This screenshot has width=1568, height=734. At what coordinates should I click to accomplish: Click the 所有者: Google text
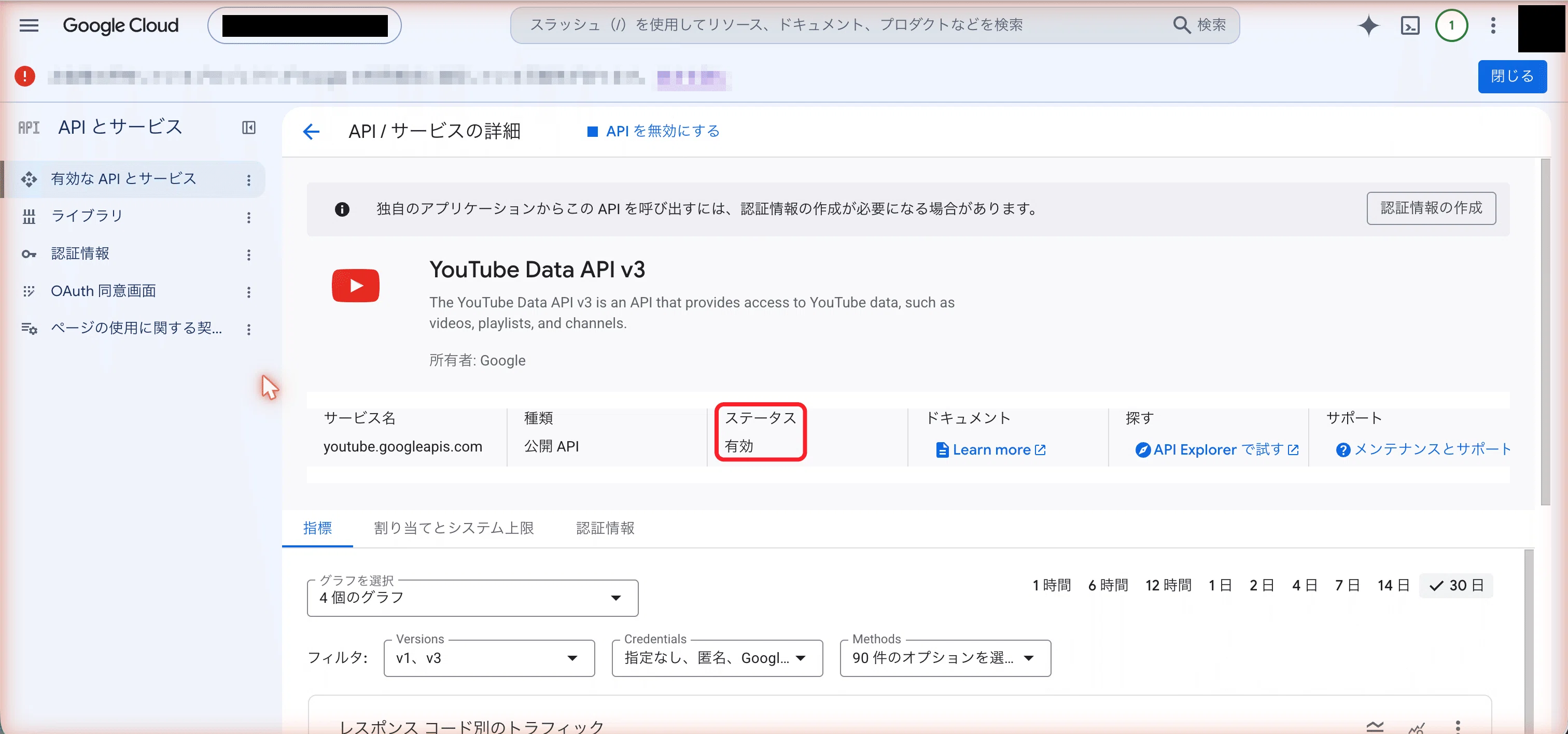tap(477, 360)
